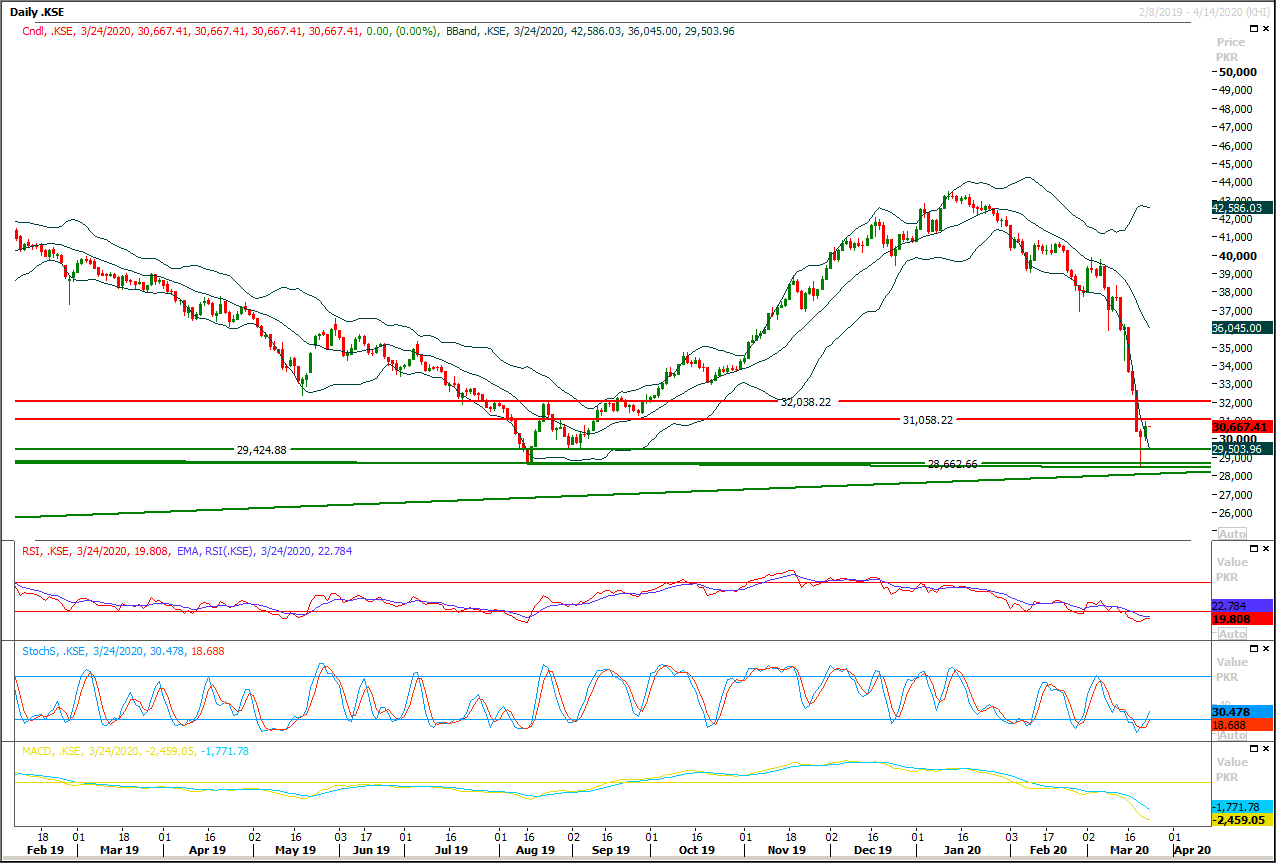The width and height of the screenshot is (1276, 863).
Task: Select the Daily .KSE chart title
Action: pos(35,10)
